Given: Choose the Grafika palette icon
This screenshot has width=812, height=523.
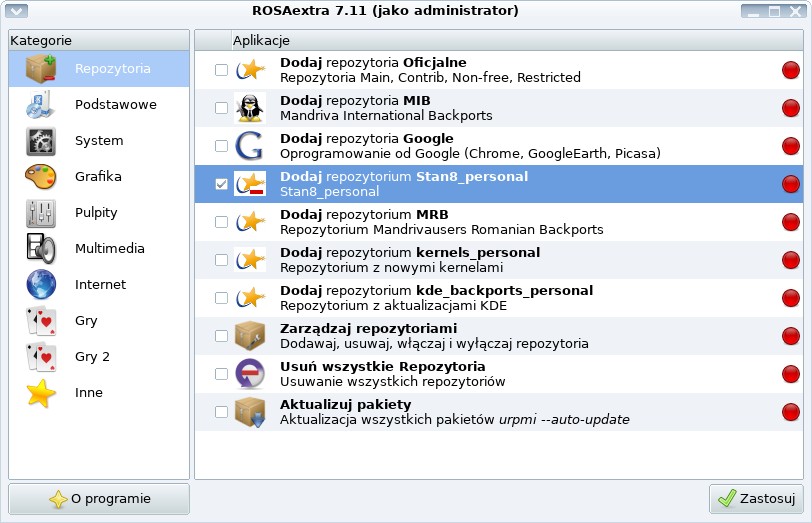Looking at the screenshot, I should click(x=41, y=177).
